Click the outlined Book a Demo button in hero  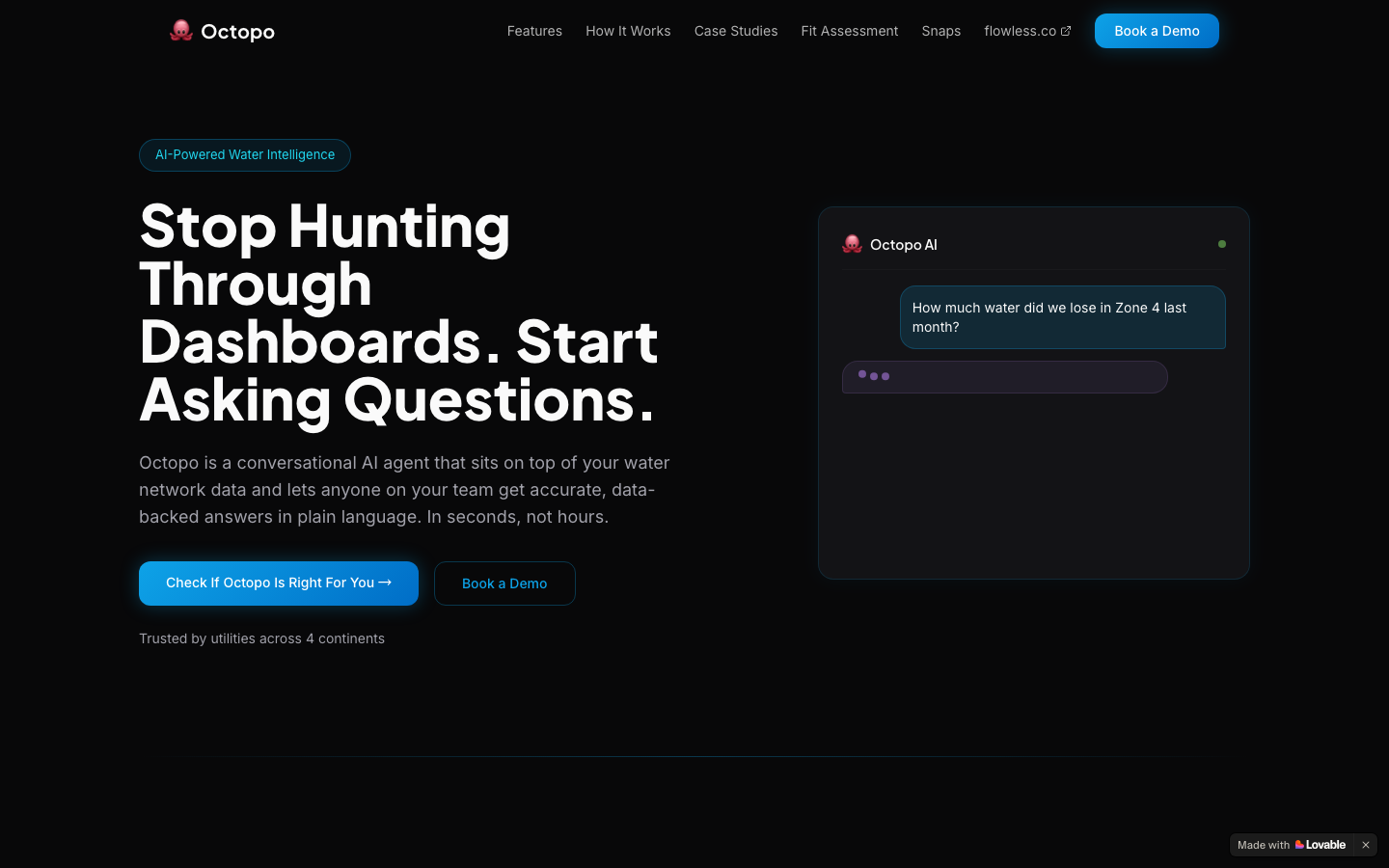click(504, 583)
